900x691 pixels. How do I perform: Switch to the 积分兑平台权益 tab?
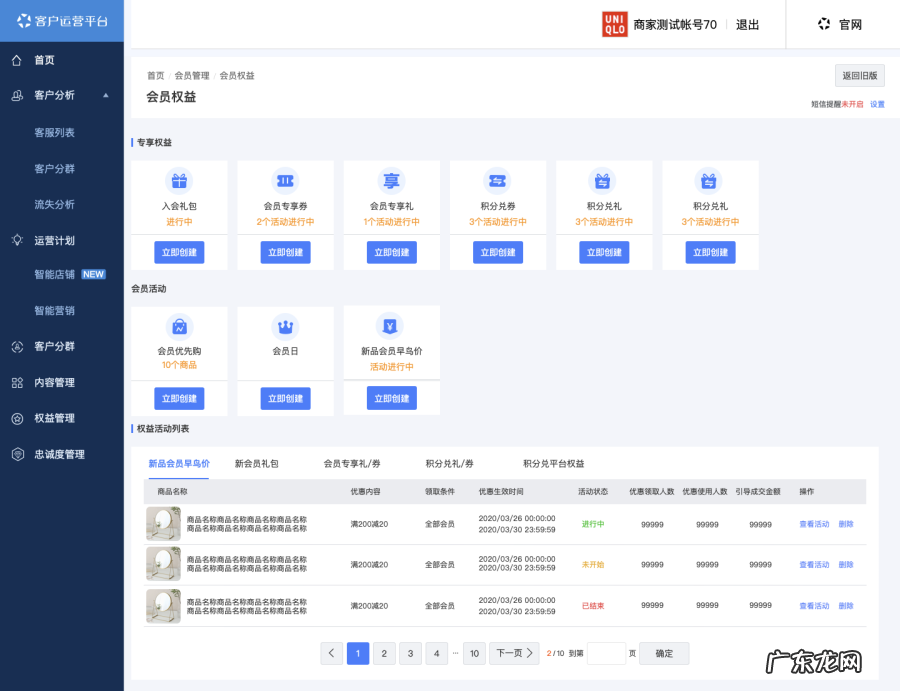click(553, 464)
